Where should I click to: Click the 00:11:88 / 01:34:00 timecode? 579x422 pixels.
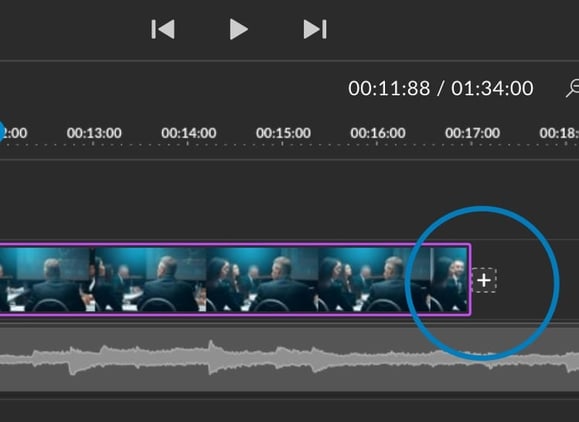point(441,89)
